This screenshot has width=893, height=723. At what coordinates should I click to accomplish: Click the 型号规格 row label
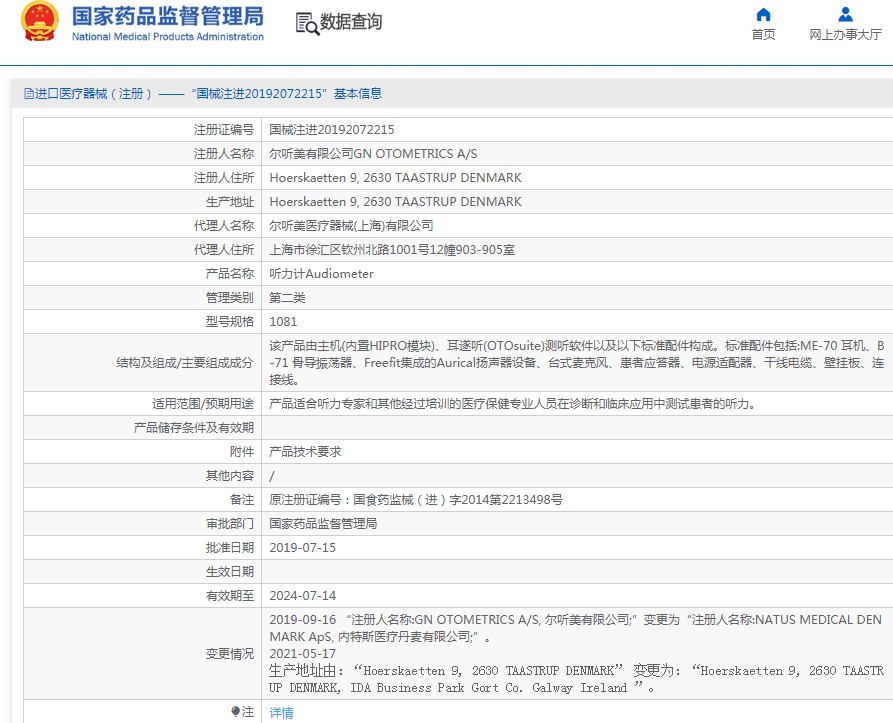click(x=230, y=321)
